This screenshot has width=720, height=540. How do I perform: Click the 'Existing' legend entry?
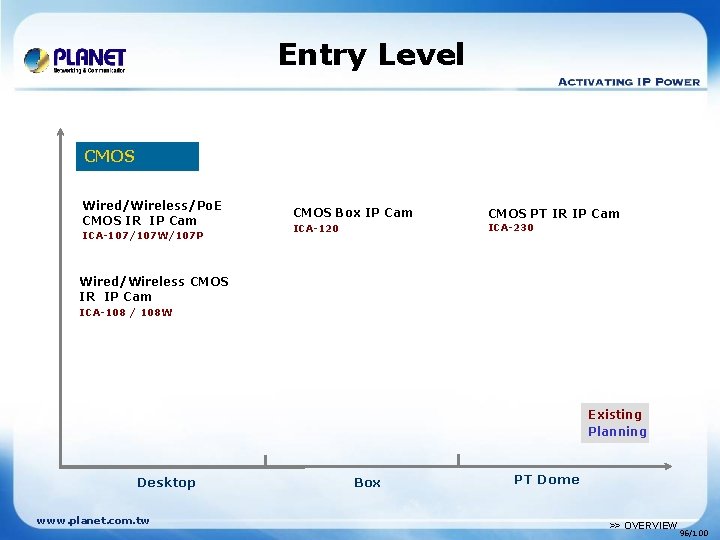(615, 415)
